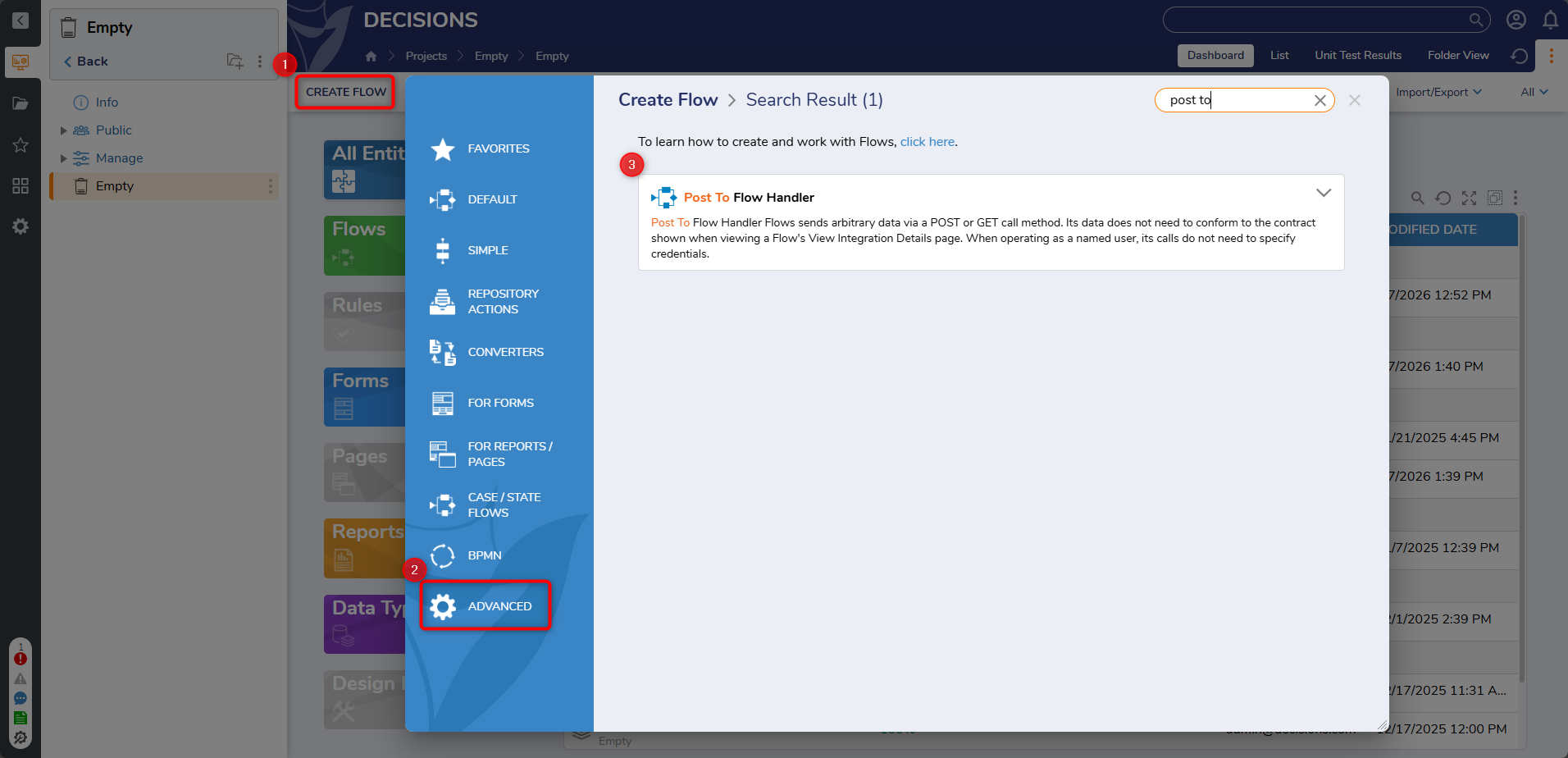Click the home breadcrumb icon
Viewport: 1568px width, 758px height.
pyautogui.click(x=371, y=56)
